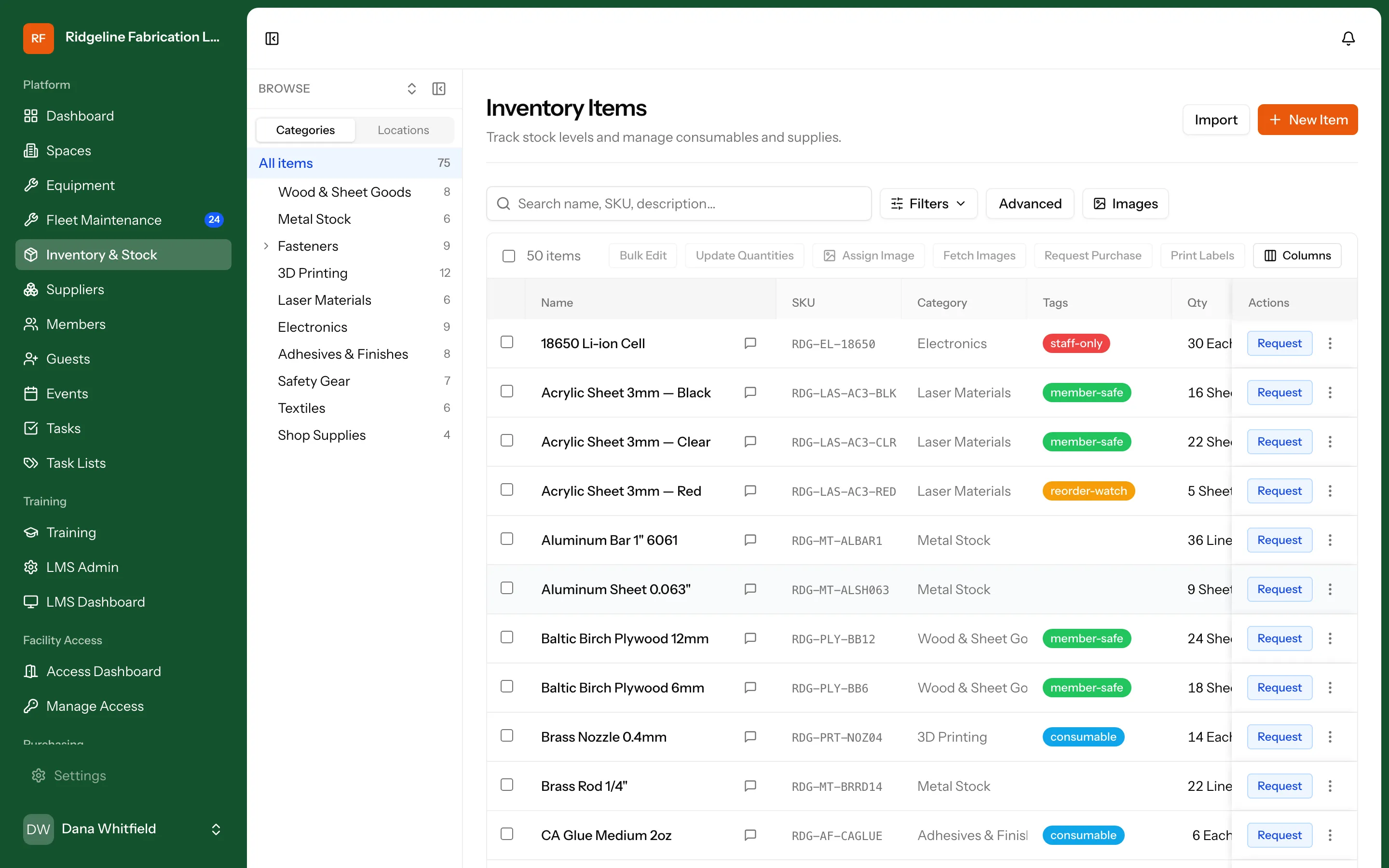Click the staff-only tag

1076,343
